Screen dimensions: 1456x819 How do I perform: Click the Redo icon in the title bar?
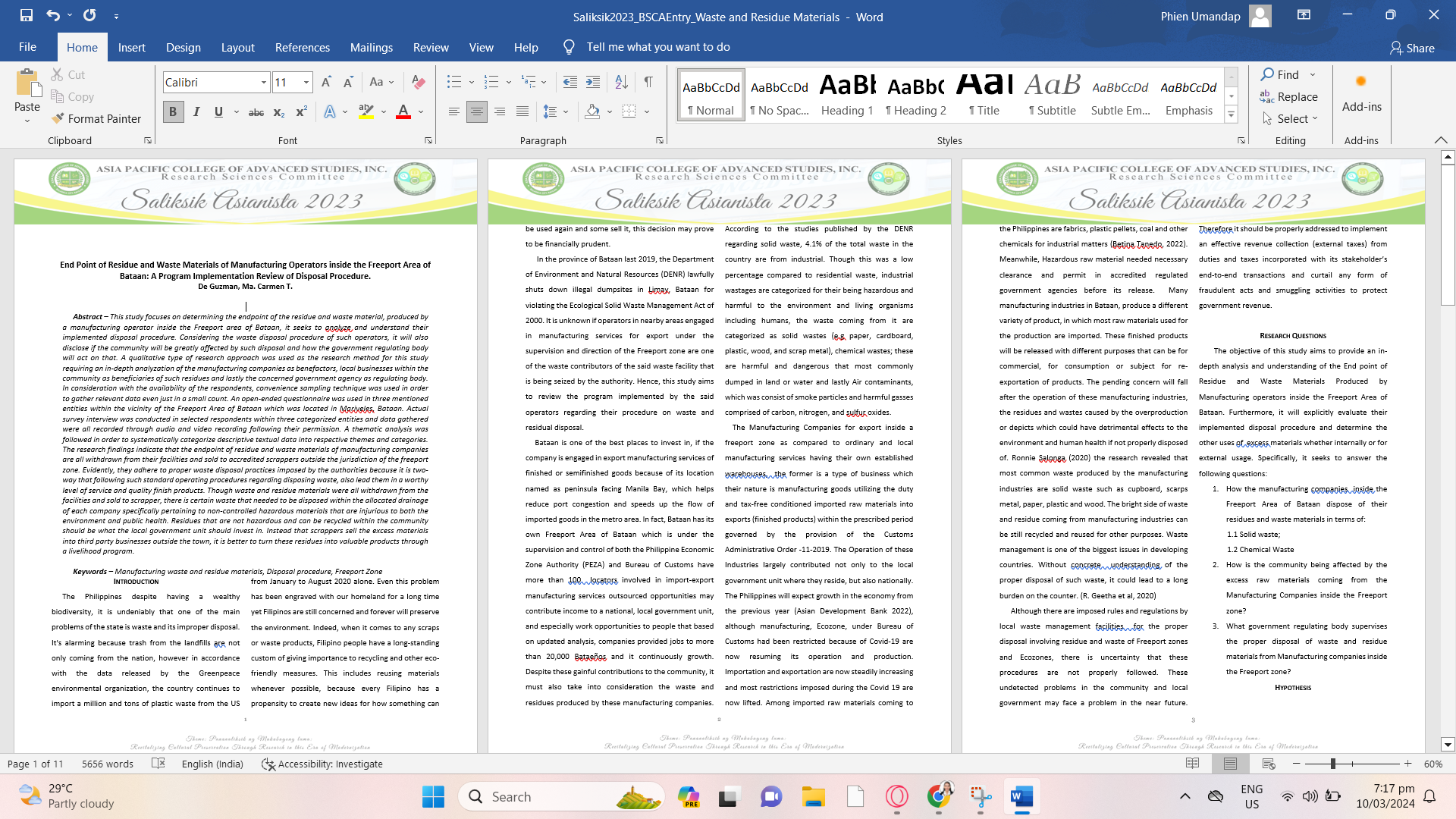89,15
